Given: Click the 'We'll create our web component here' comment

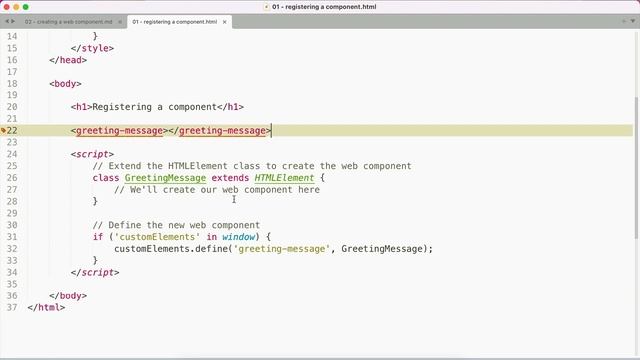Looking at the screenshot, I should [x=217, y=190].
